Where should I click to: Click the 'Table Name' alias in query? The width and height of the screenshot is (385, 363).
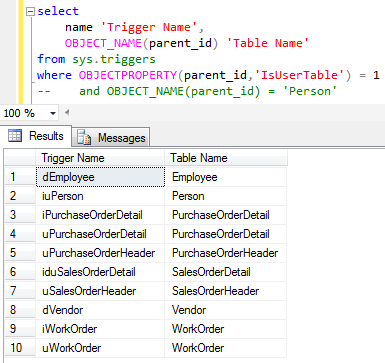(x=268, y=43)
